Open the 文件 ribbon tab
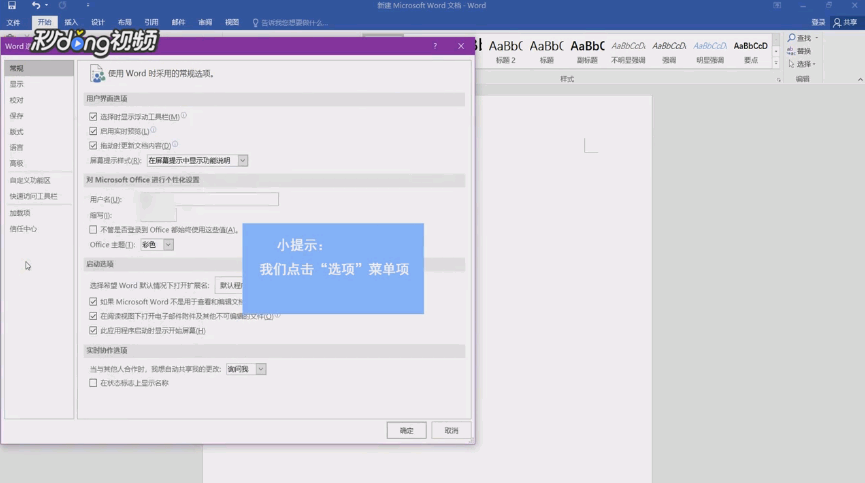The width and height of the screenshot is (865, 483). tap(13, 23)
